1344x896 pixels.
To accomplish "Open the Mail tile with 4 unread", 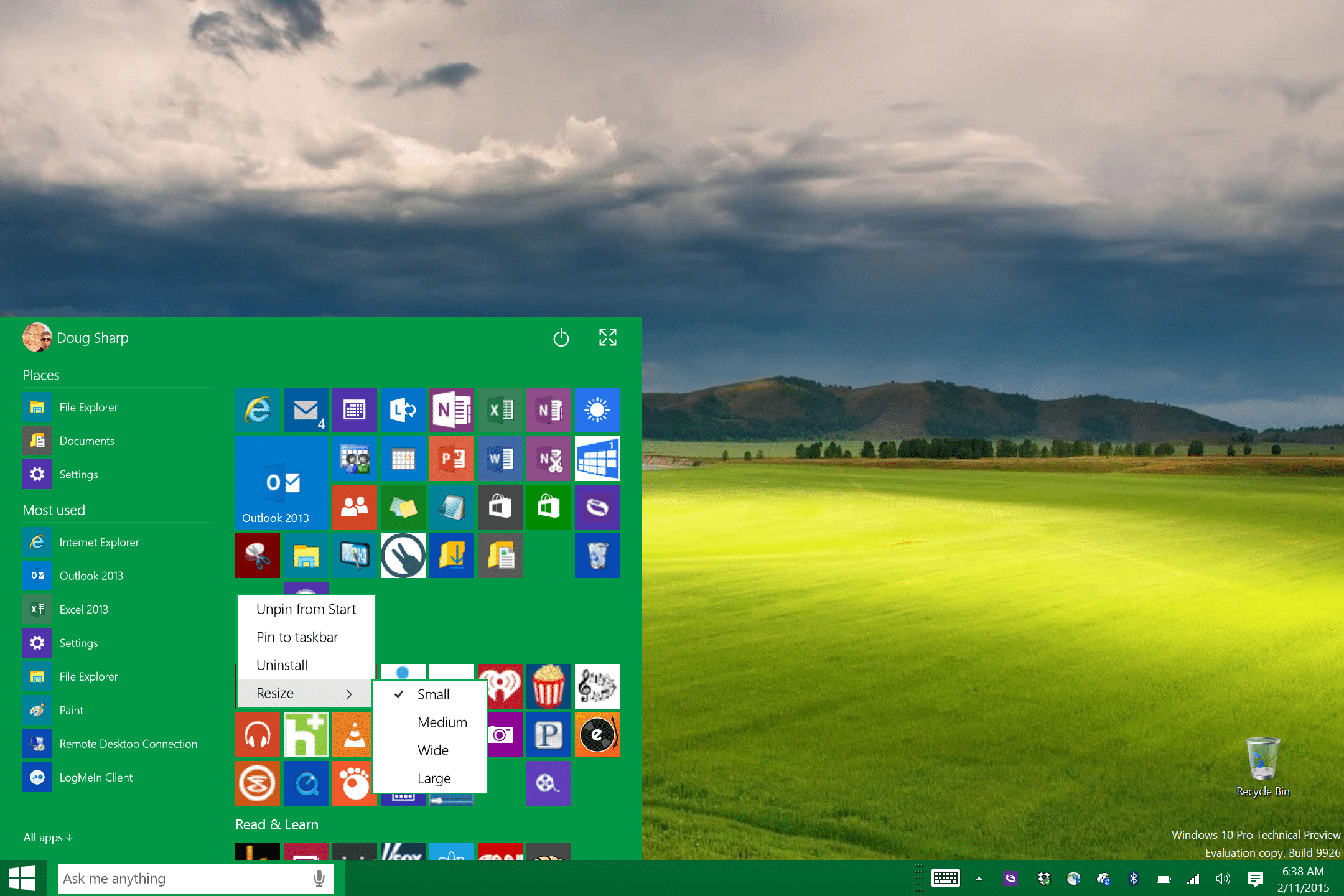I will [306, 410].
